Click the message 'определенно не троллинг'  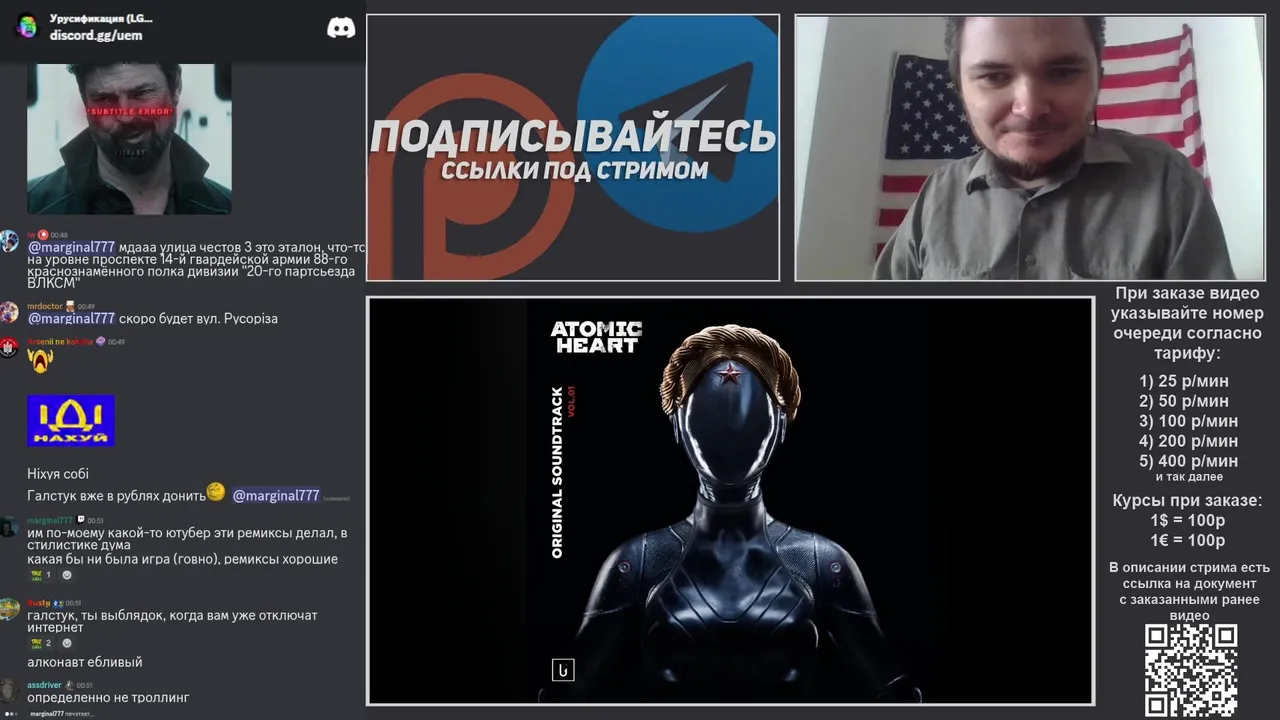coord(108,697)
